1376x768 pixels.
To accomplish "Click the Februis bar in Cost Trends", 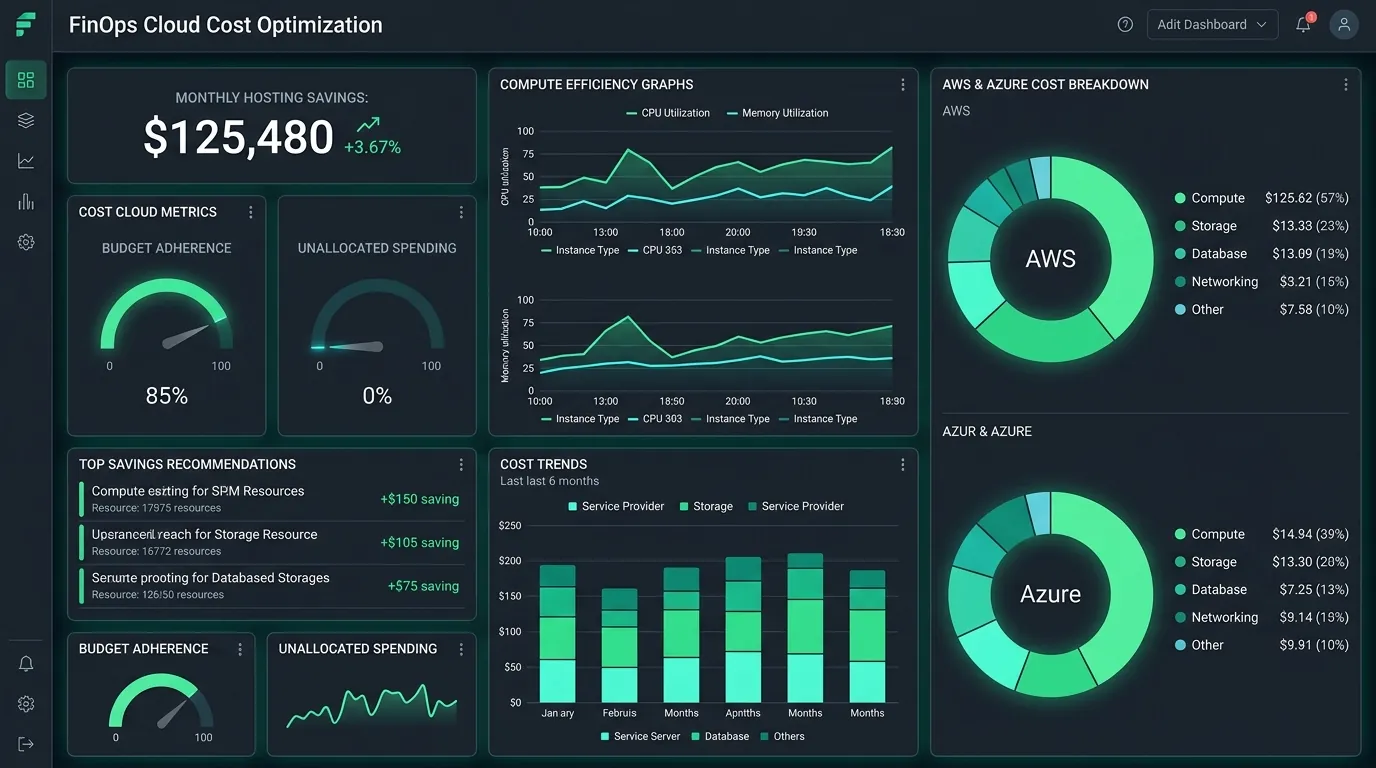I will click(619, 645).
